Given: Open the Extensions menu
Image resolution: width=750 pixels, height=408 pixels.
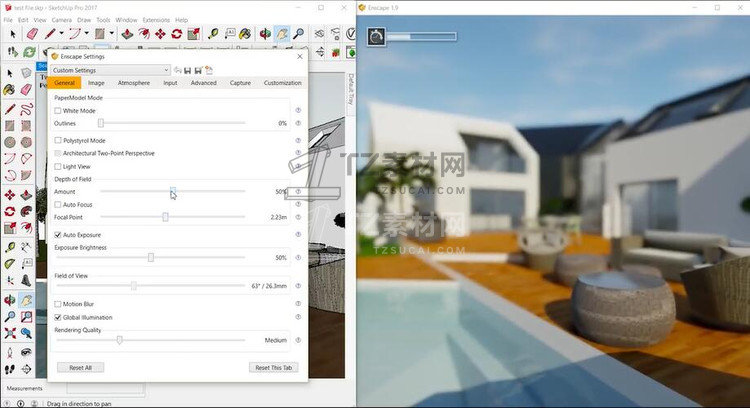Looking at the screenshot, I should (156, 20).
